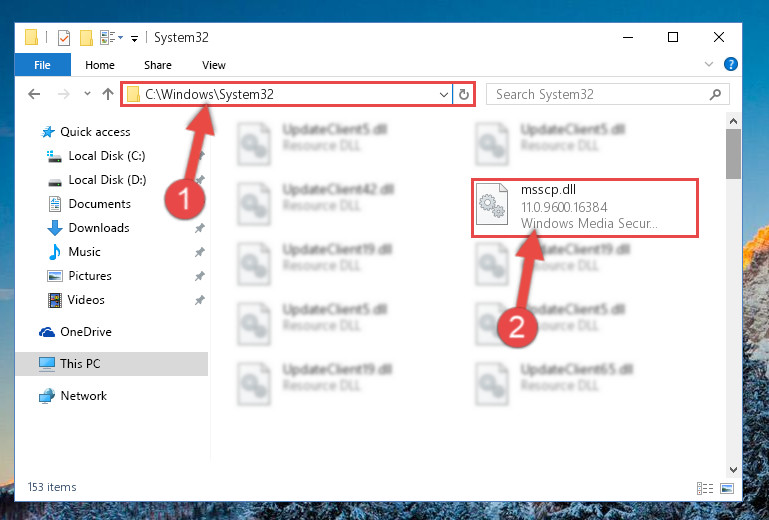Viewport: 769px width, 520px height.
Task: Click the search magnifier icon
Action: pyautogui.click(x=716, y=94)
